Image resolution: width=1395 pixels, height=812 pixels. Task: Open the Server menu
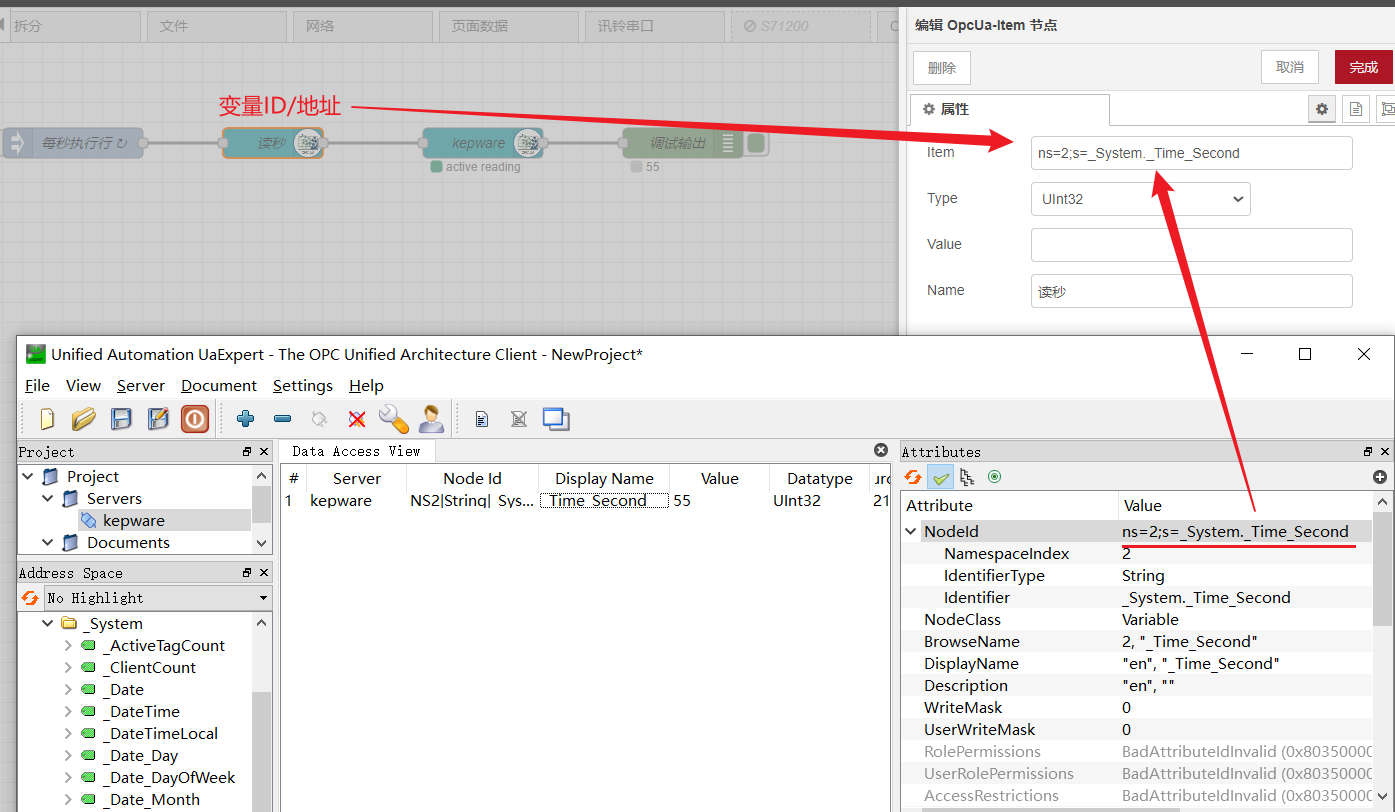(x=141, y=386)
